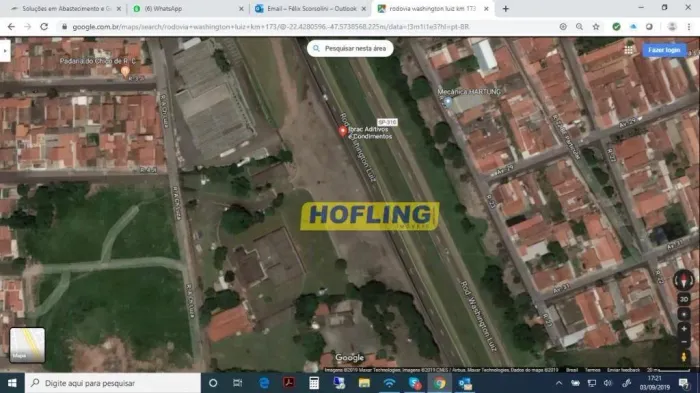Open Calculator from taskbar
The width and height of the screenshot is (700, 393).
[314, 383]
